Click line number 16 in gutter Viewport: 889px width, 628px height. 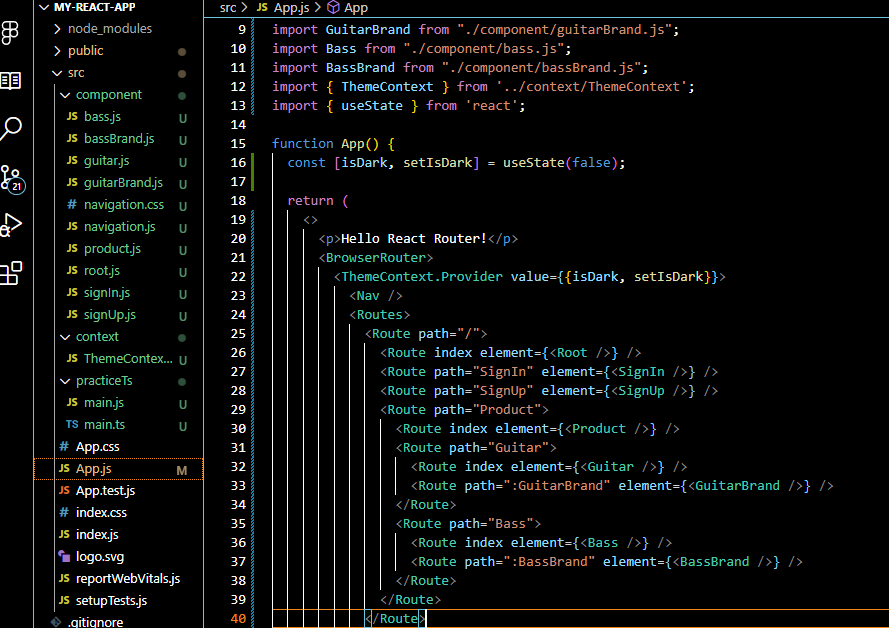[x=238, y=163]
